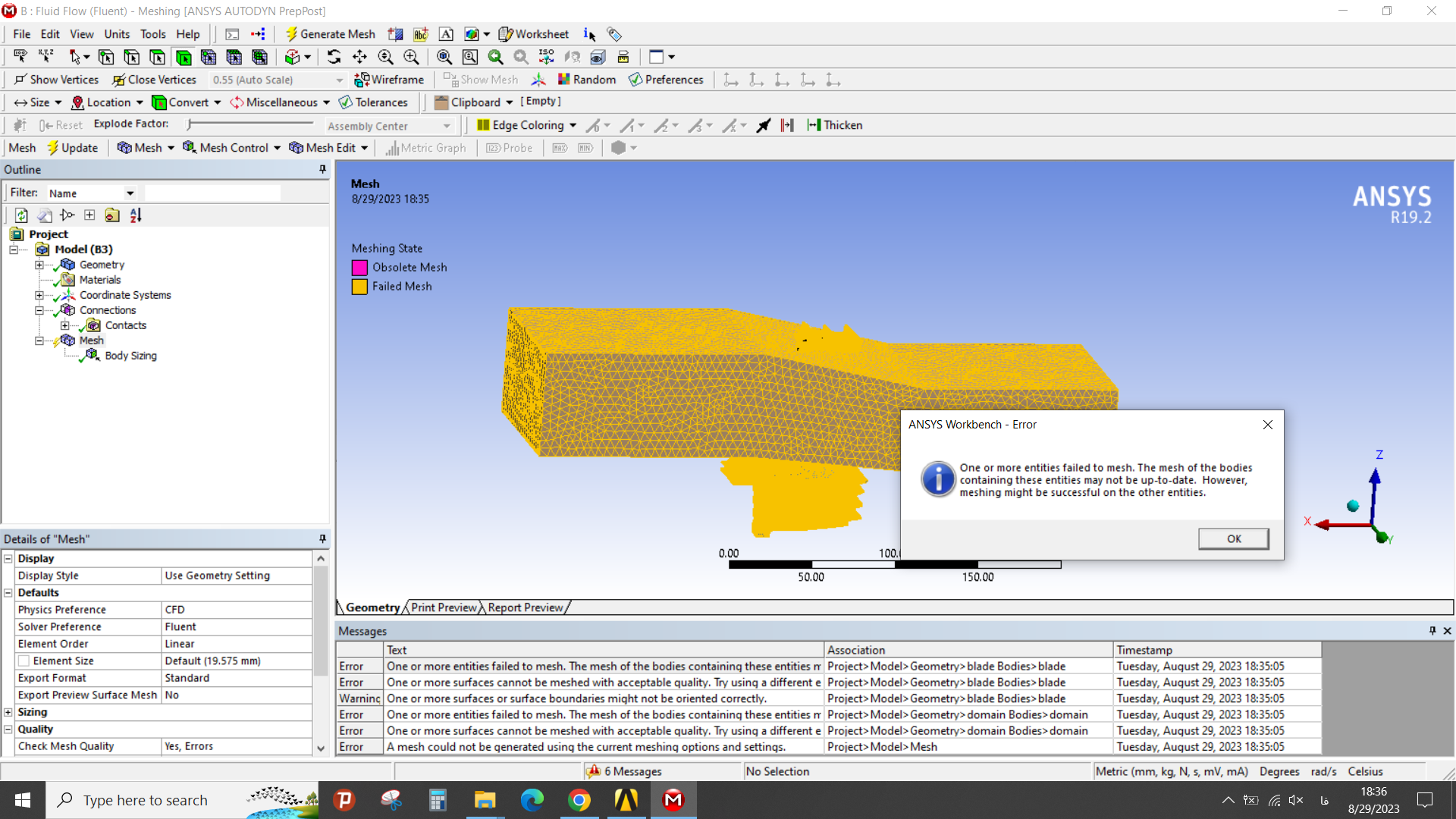Switch to the Print Preview tab

[x=444, y=607]
